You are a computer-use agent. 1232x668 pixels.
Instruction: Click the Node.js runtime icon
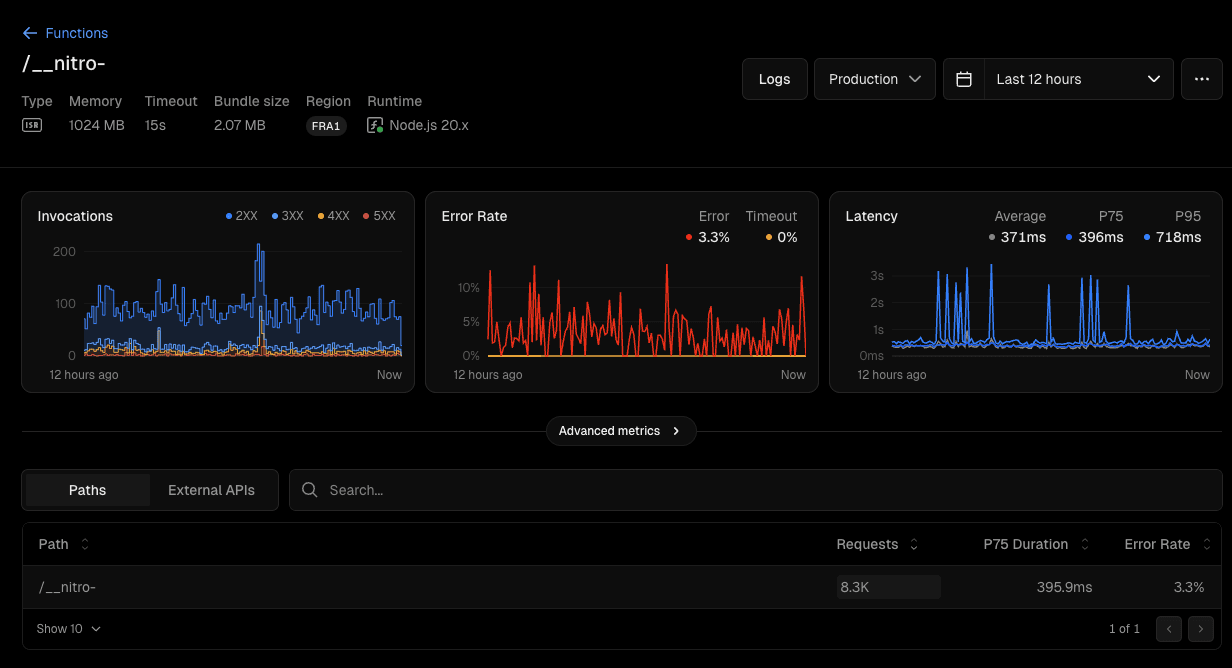click(375, 125)
